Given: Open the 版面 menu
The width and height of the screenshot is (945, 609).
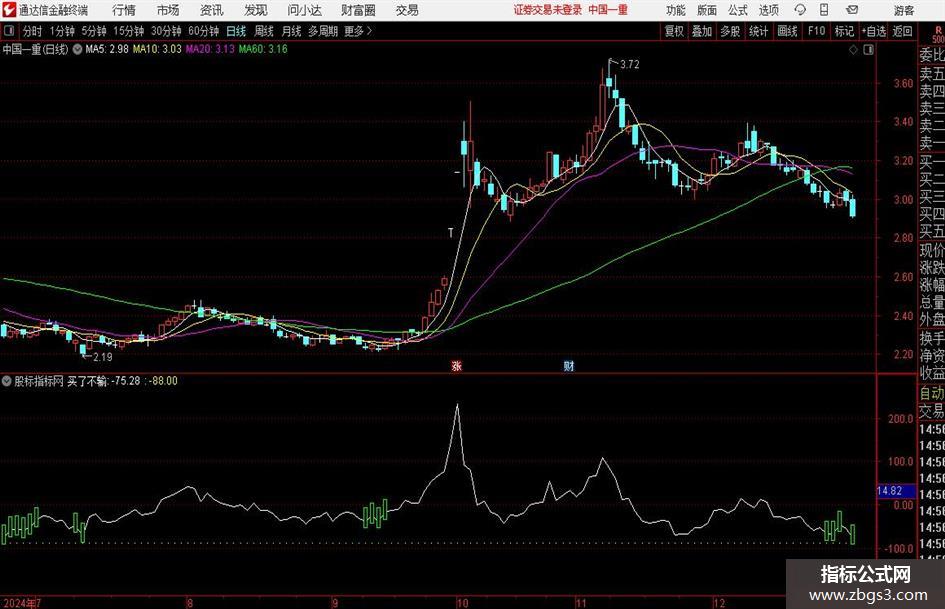Looking at the screenshot, I should [x=707, y=10].
